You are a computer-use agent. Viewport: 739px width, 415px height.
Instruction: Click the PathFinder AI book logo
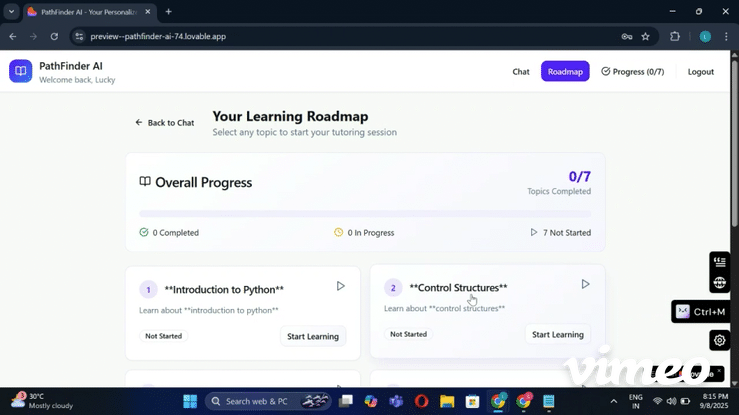tap(21, 71)
